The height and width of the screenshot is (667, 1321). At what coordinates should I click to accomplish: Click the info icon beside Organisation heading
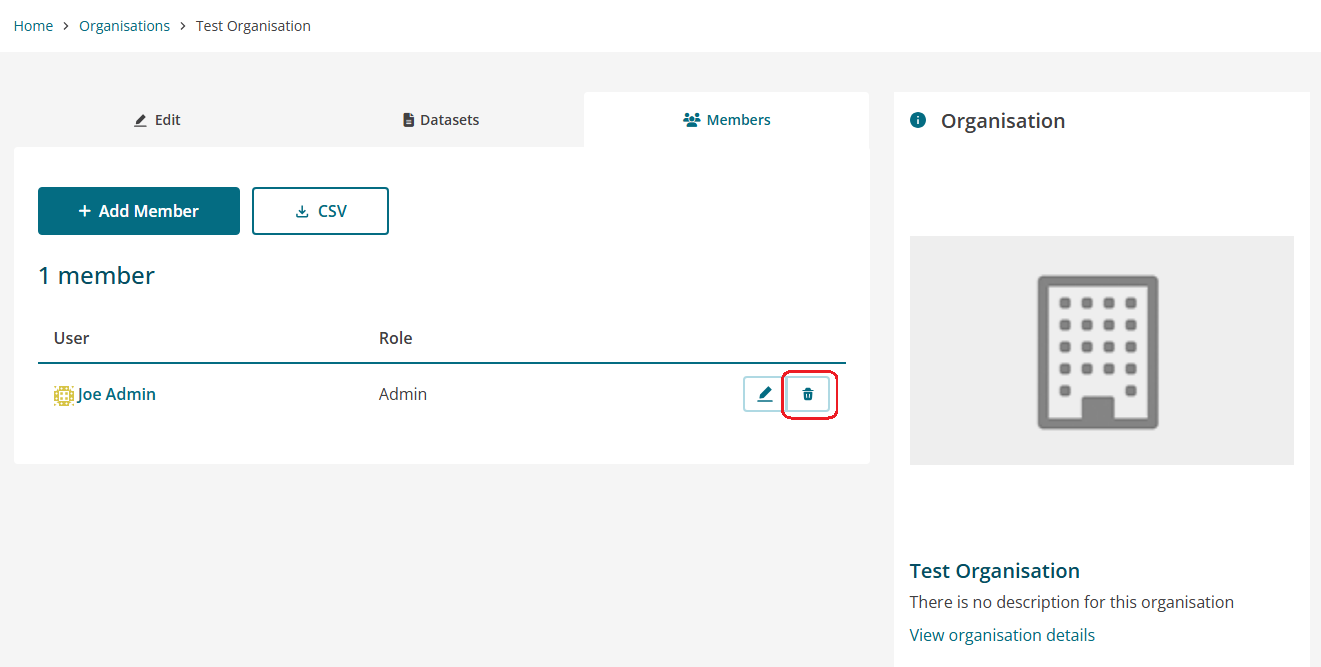pos(918,120)
